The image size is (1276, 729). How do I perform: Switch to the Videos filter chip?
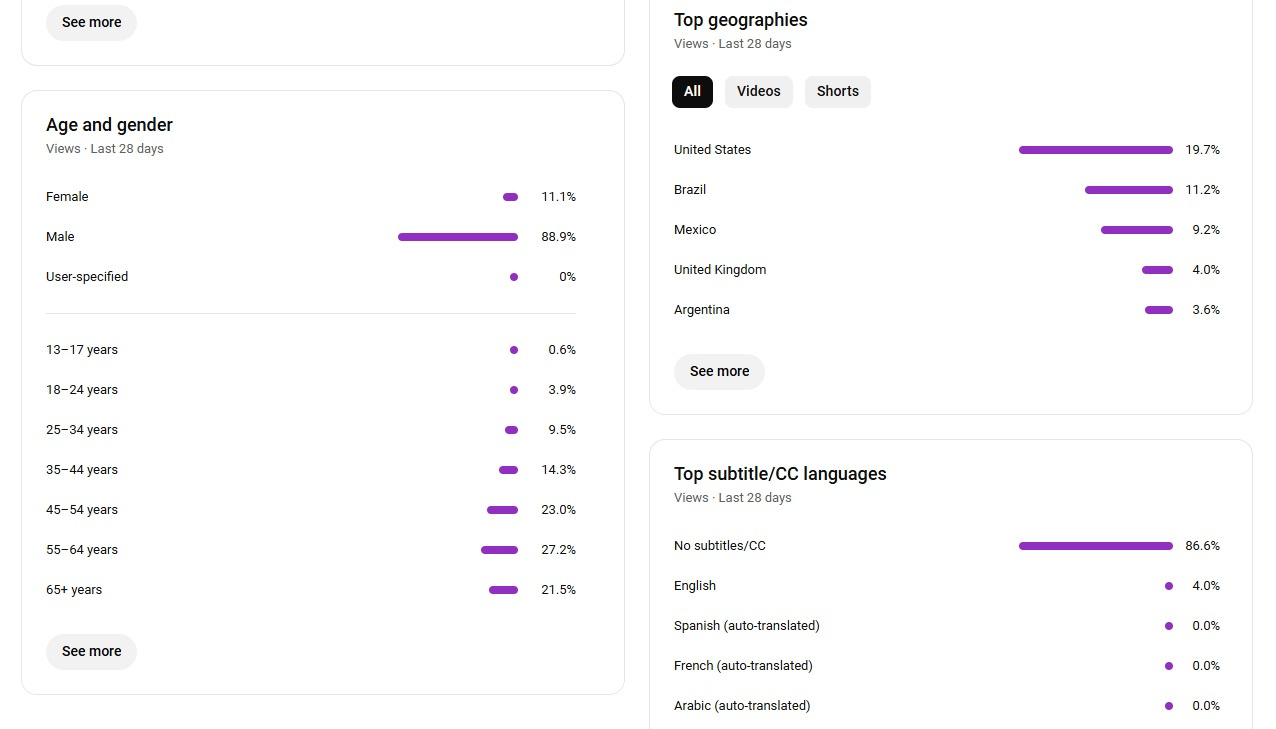pos(759,91)
